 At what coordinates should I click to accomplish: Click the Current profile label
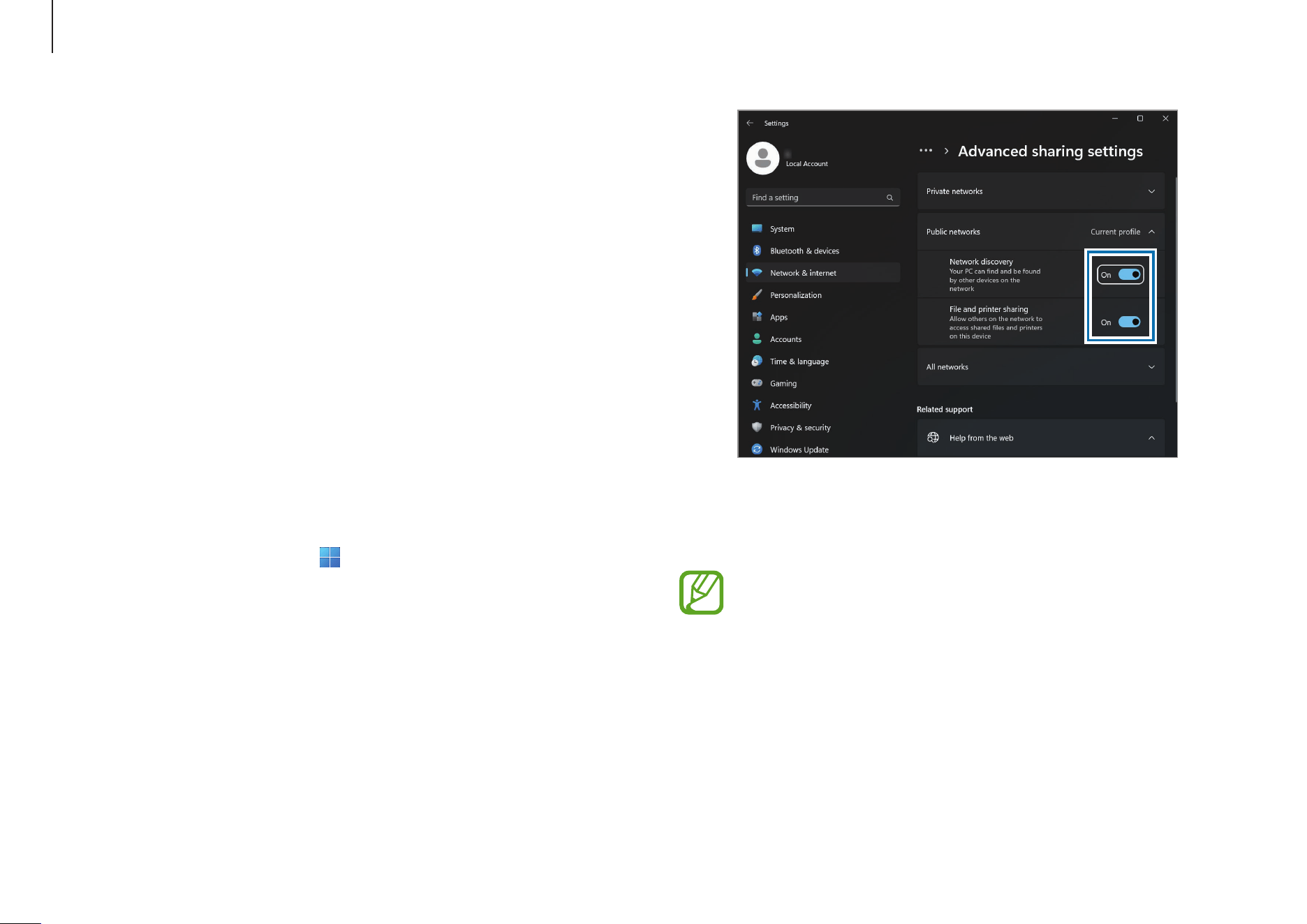click(1115, 232)
